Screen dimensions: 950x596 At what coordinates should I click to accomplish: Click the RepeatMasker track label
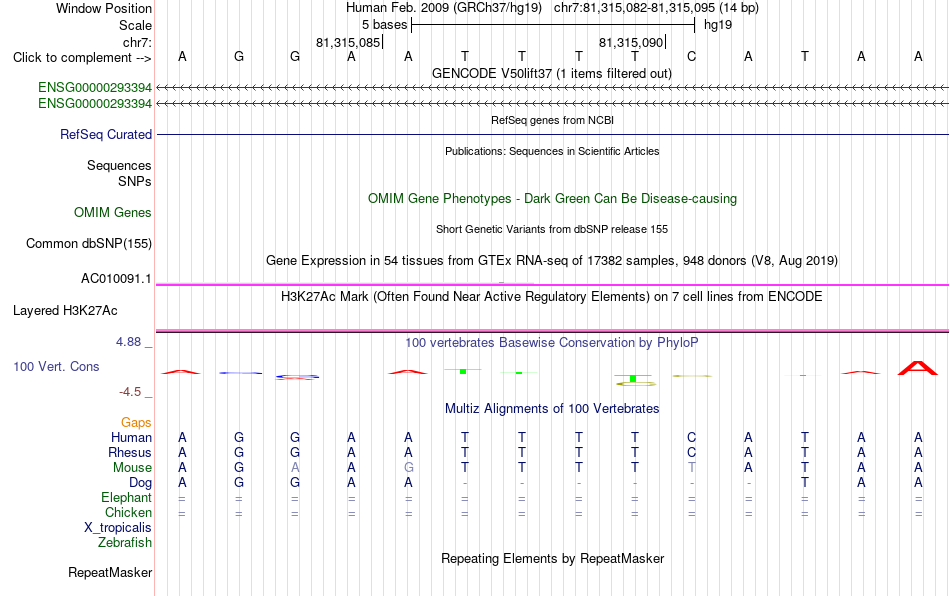click(x=110, y=572)
